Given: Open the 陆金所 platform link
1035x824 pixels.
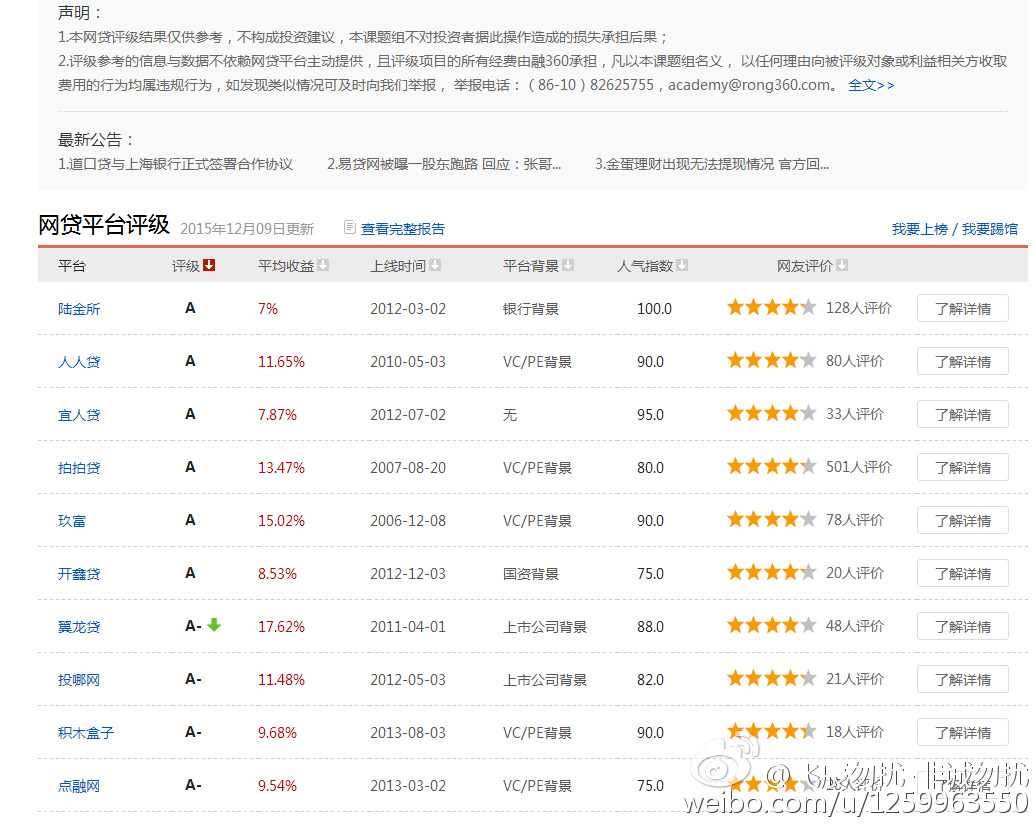Looking at the screenshot, I should tap(79, 309).
